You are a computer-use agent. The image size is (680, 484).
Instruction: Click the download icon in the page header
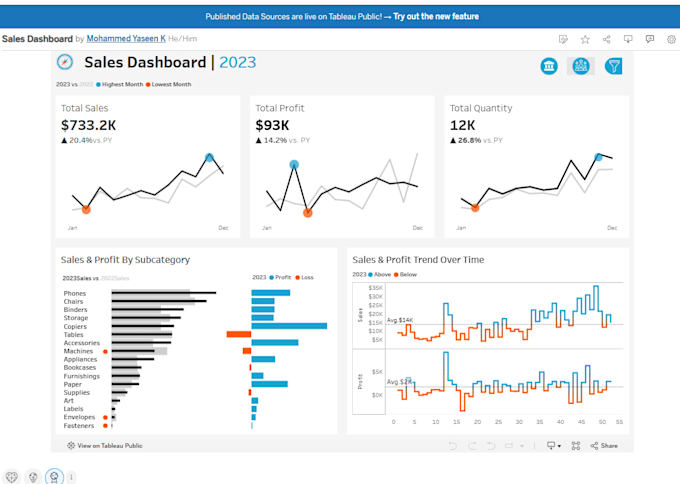[x=628, y=39]
